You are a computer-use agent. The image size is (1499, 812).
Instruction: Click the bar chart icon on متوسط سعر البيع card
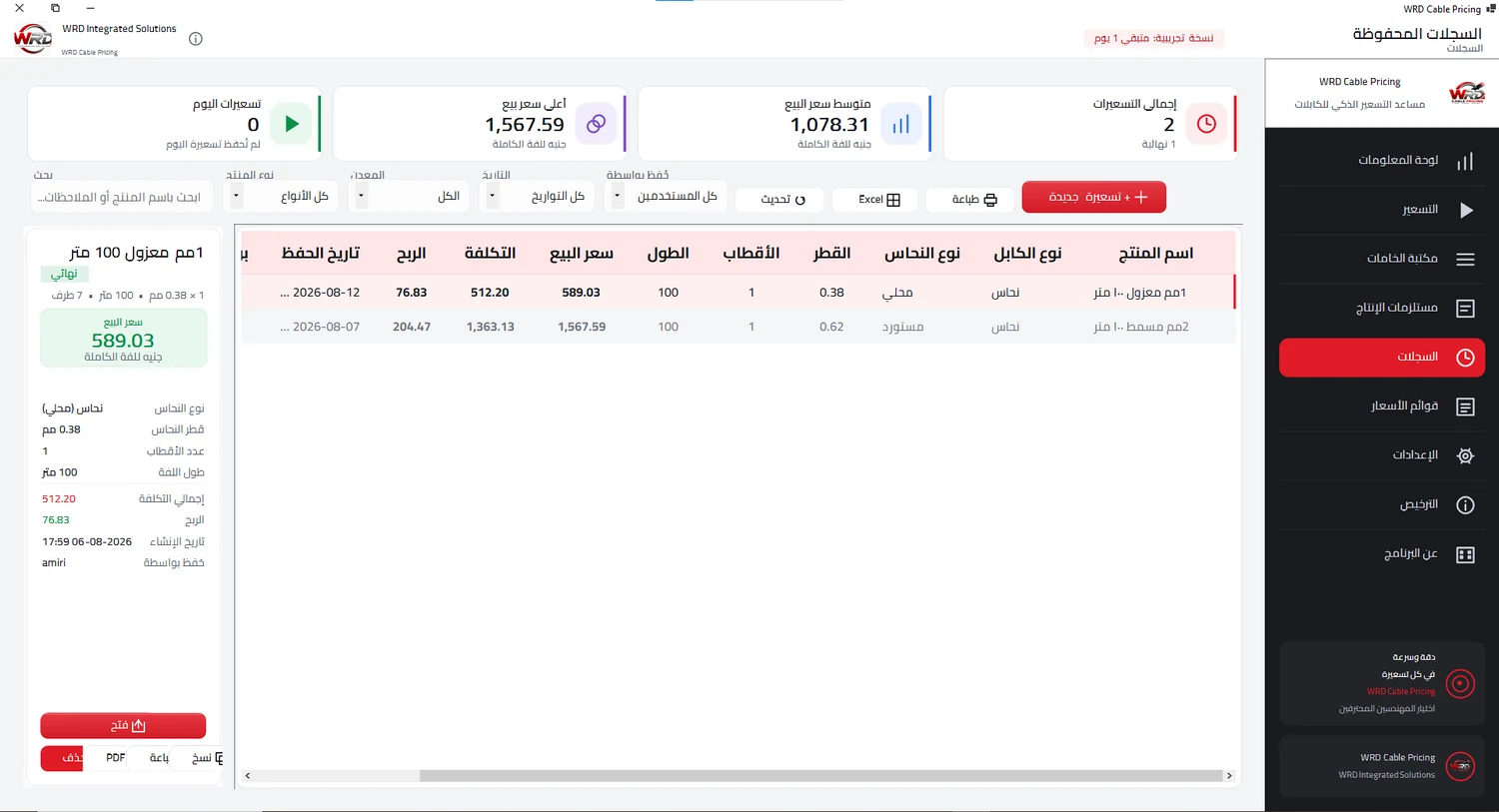901,124
